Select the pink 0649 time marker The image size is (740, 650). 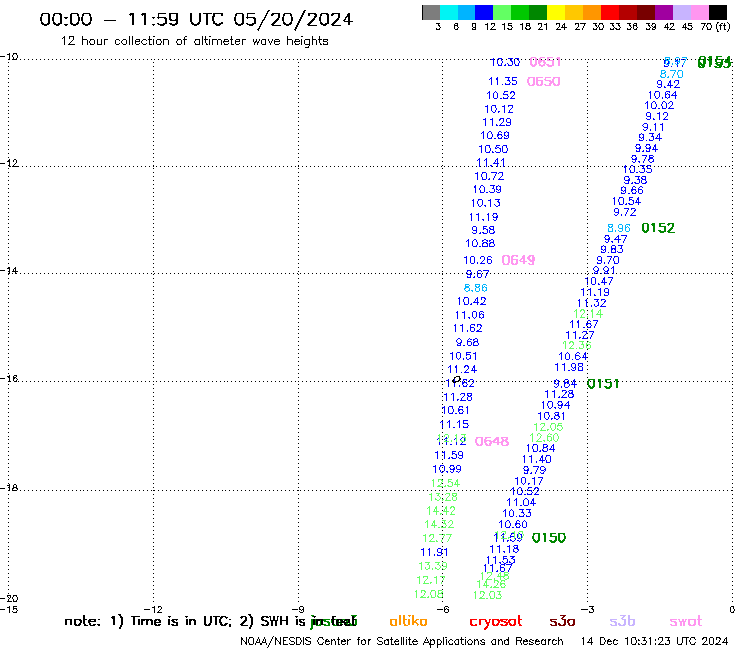point(518,260)
